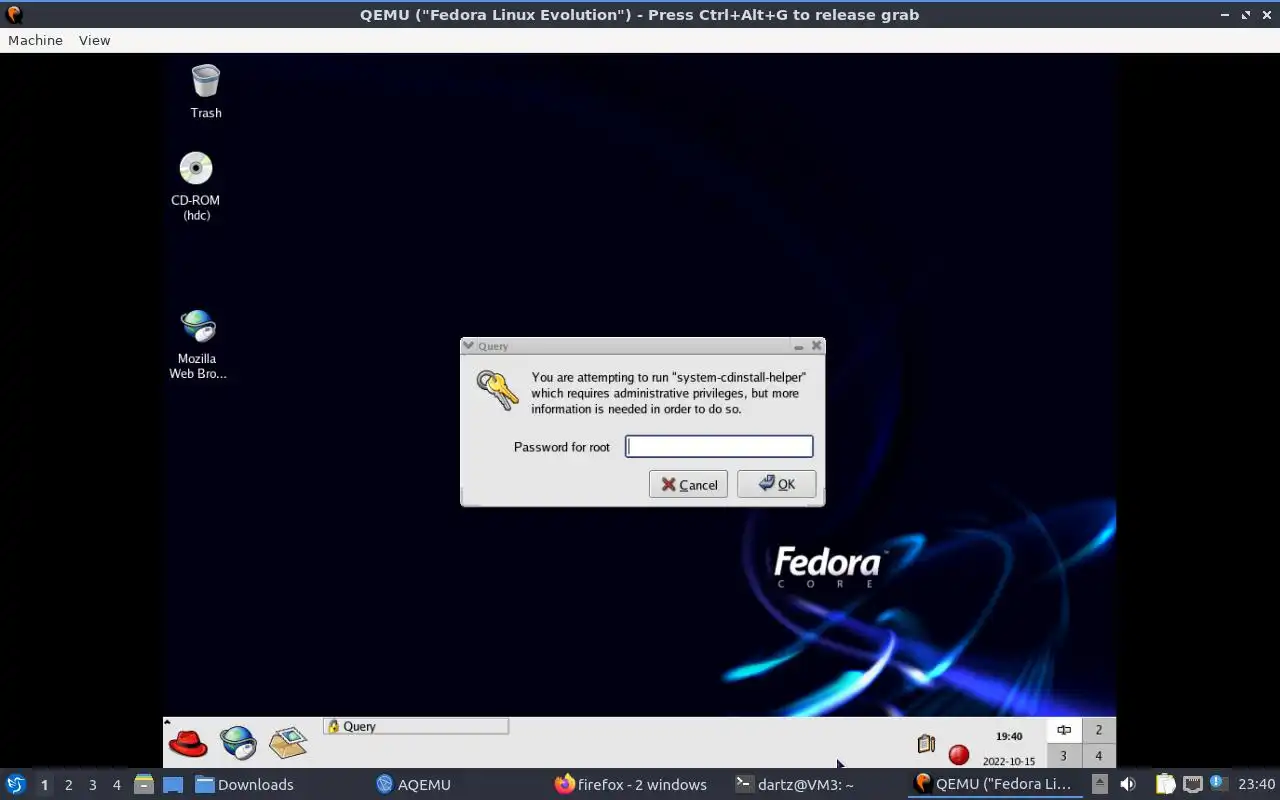Launch Mozilla browser from the Fedora panel

point(238,743)
